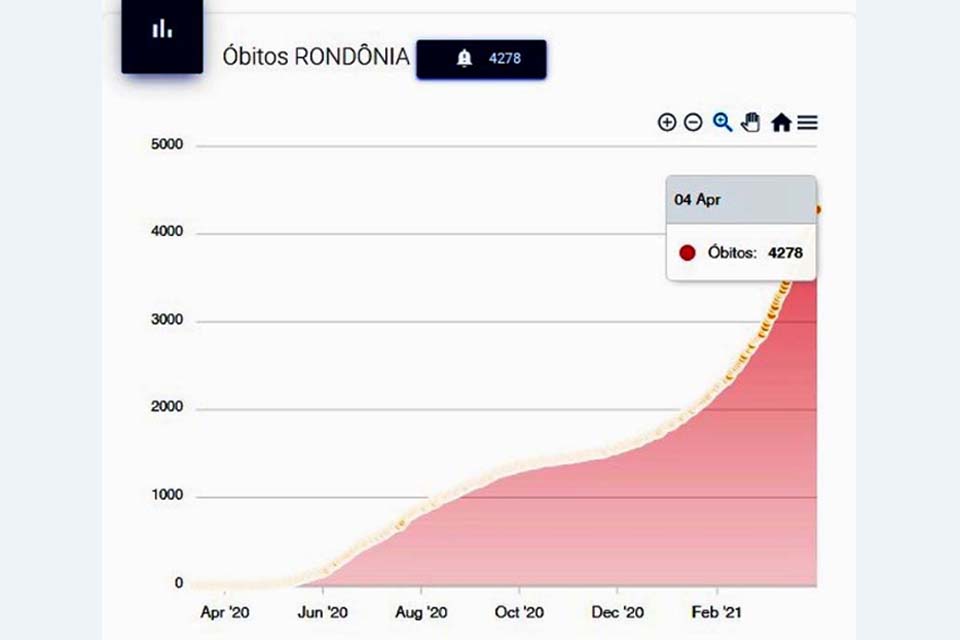Open the chart hamburger menu

pos(808,122)
